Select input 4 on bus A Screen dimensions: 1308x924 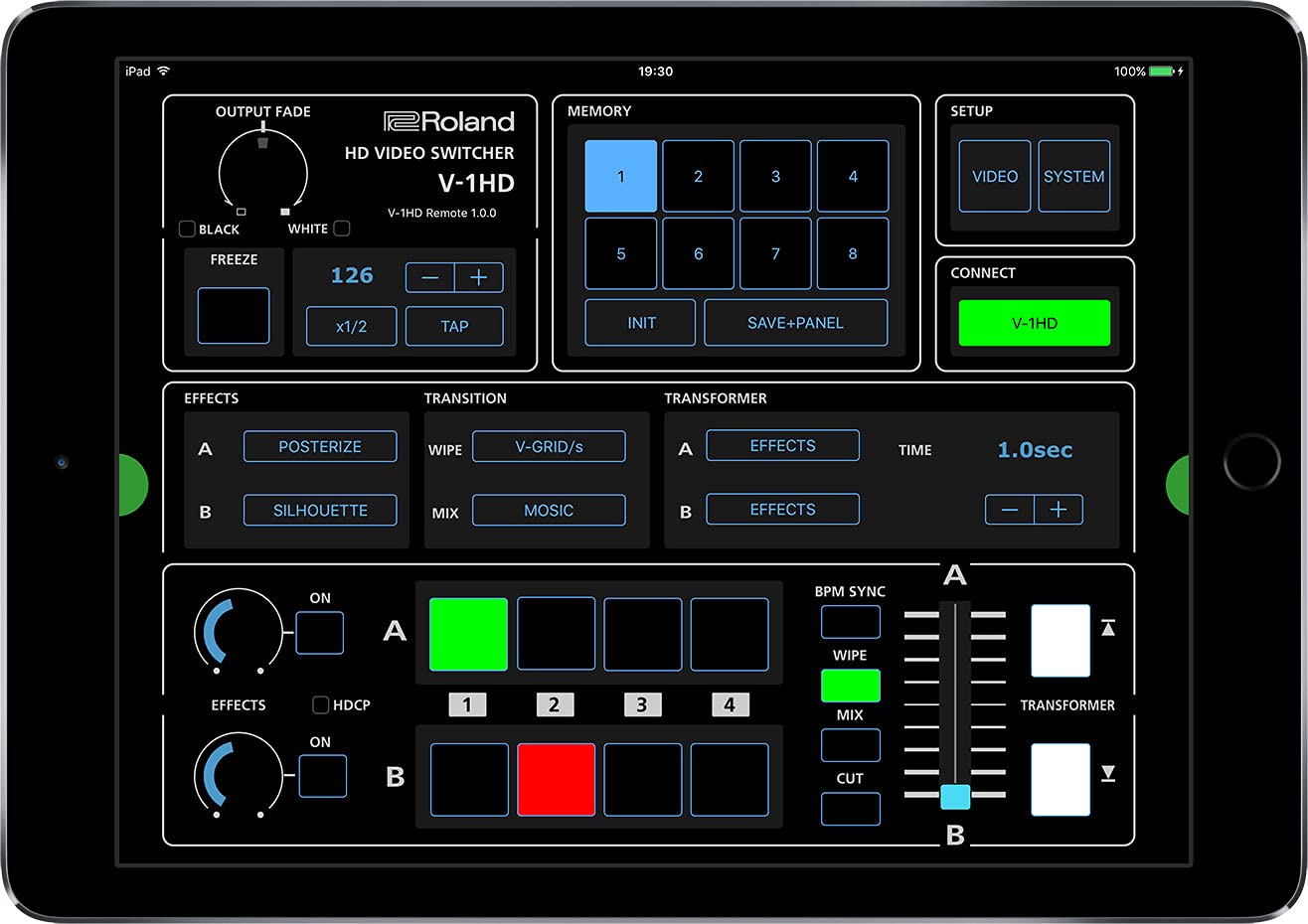pyautogui.click(x=730, y=634)
